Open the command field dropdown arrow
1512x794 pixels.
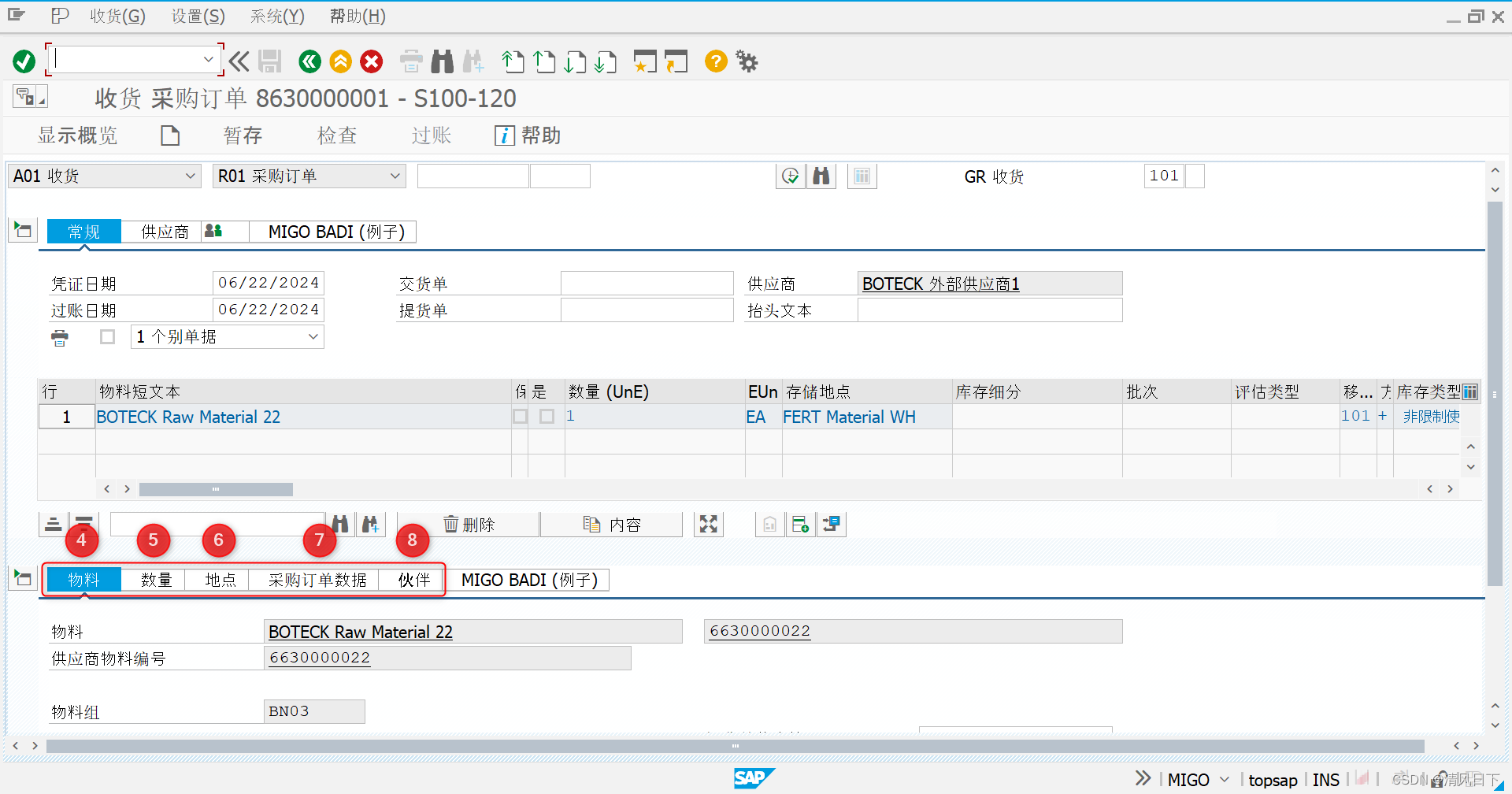point(208,59)
